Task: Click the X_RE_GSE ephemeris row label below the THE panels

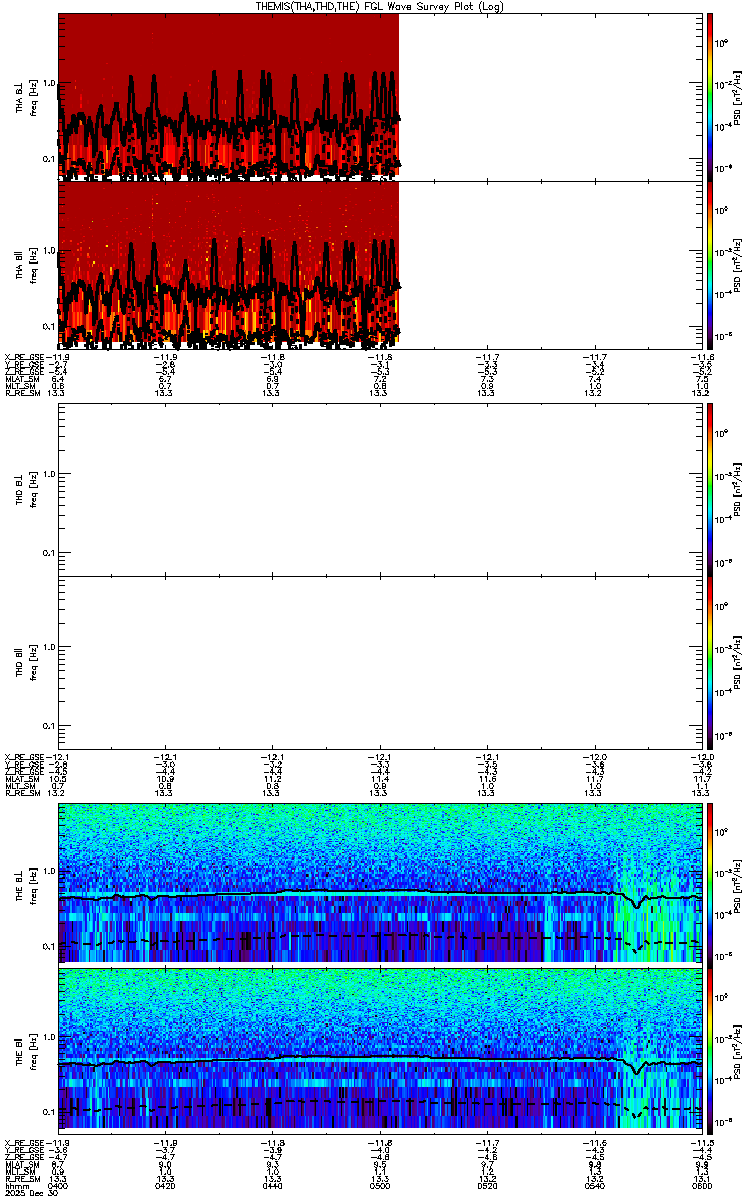Action: (x=24, y=1142)
